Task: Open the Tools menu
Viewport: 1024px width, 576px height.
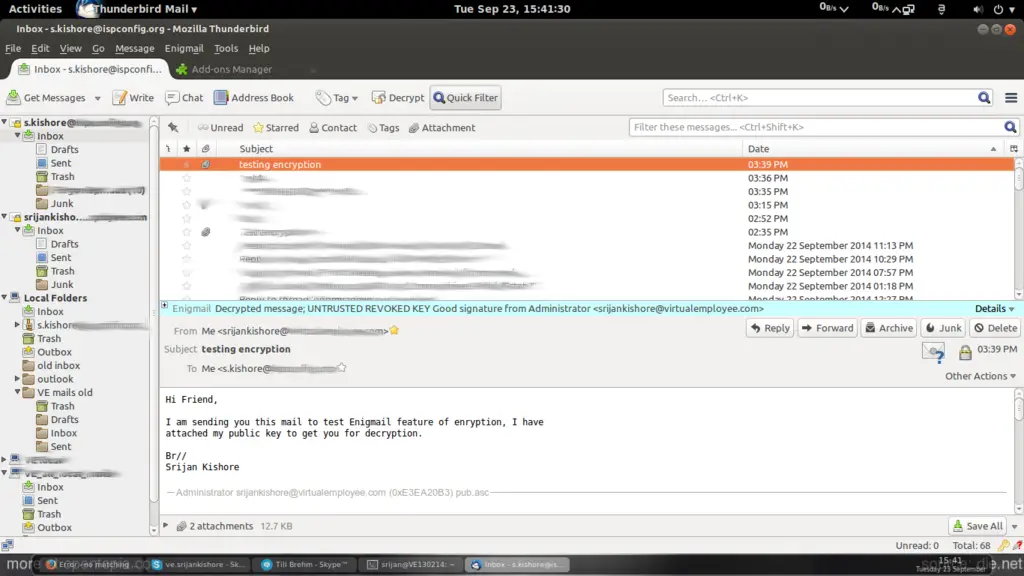Action: coord(226,48)
